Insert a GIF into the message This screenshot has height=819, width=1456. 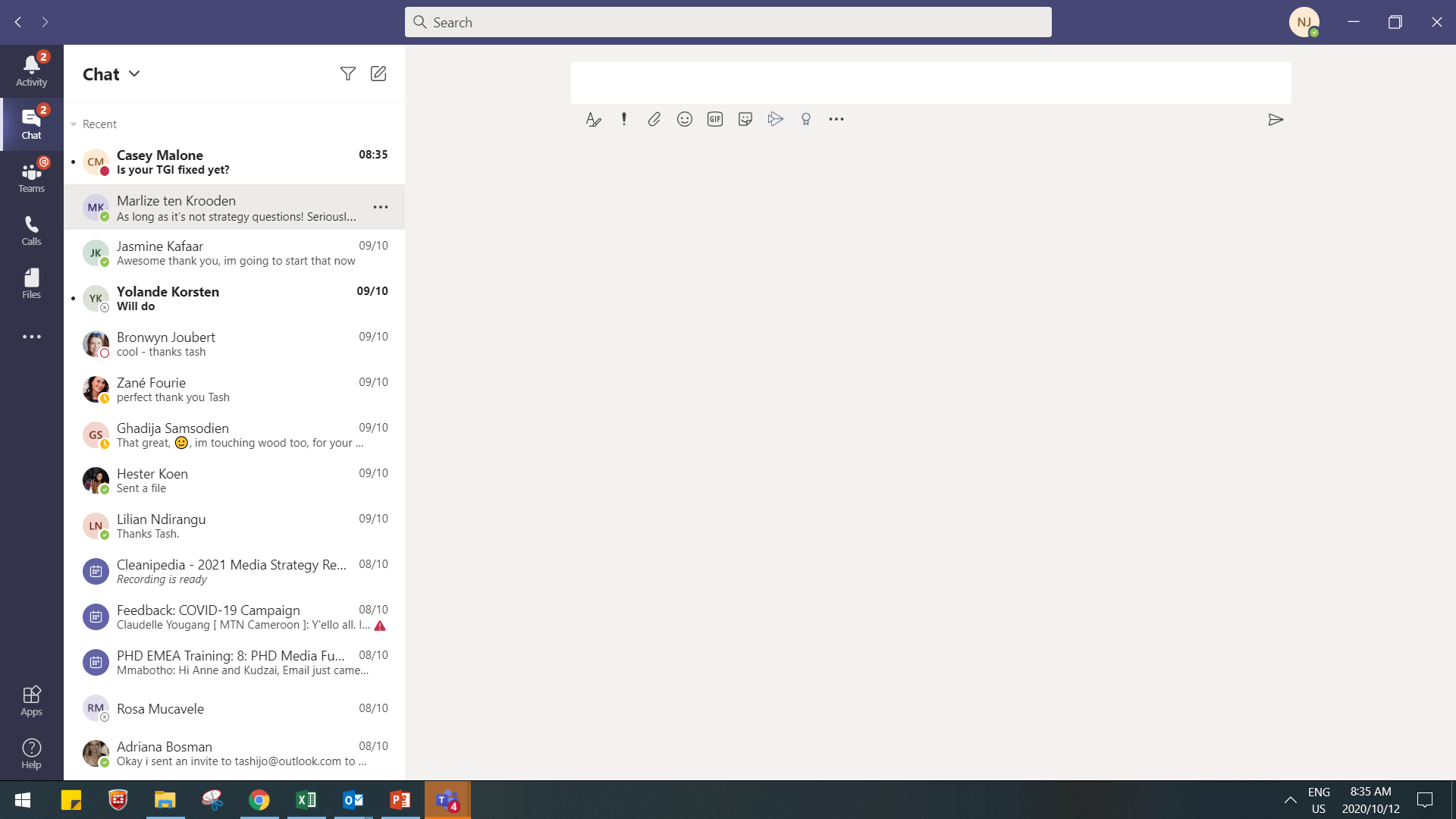click(714, 119)
